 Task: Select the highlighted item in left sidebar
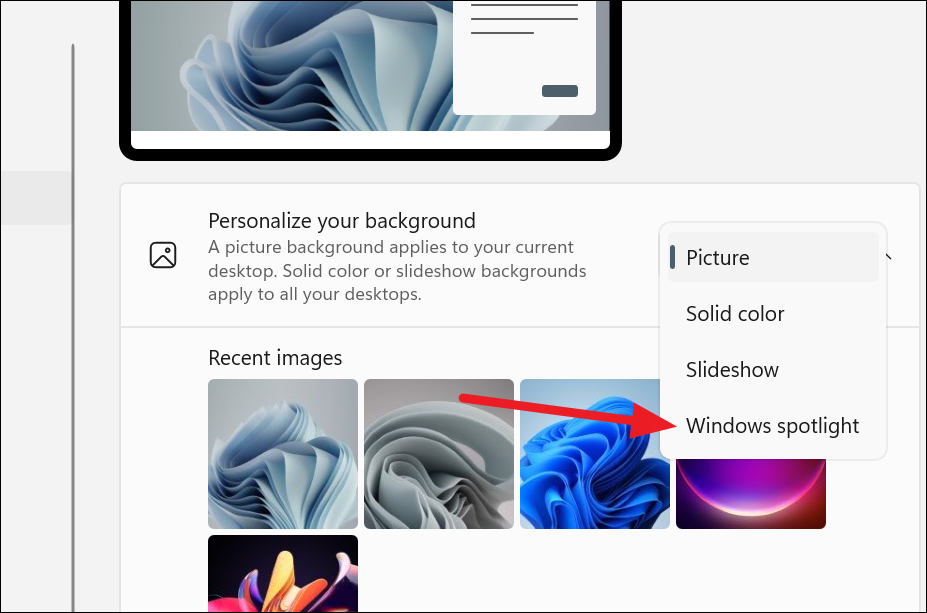coord(35,198)
